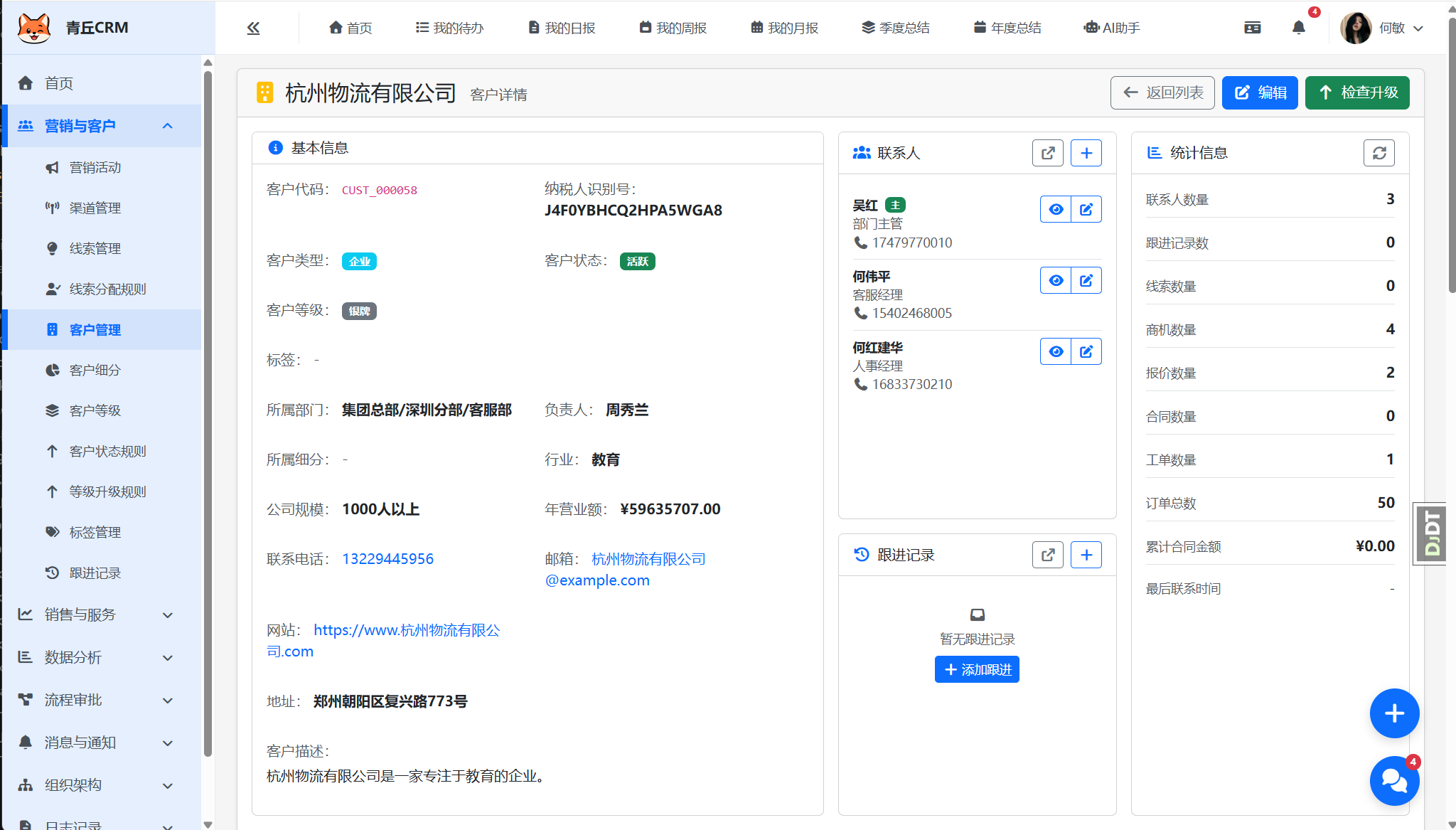This screenshot has width=1456, height=830.
Task: Open the notifications bell icon
Action: [1297, 27]
